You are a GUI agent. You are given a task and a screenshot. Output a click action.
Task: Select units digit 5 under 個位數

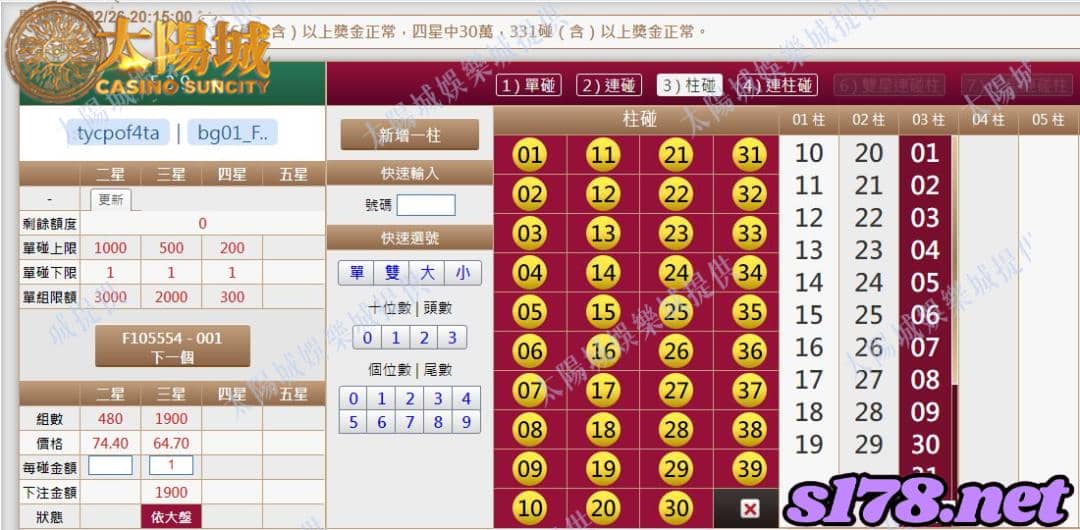click(x=353, y=422)
